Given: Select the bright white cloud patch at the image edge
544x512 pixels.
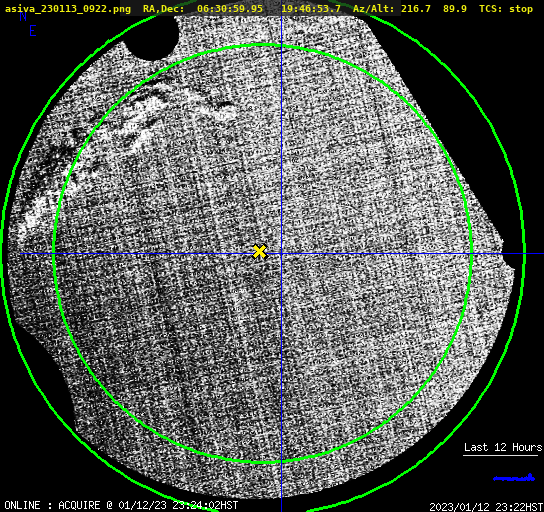Looking at the screenshot, I should (35, 213).
